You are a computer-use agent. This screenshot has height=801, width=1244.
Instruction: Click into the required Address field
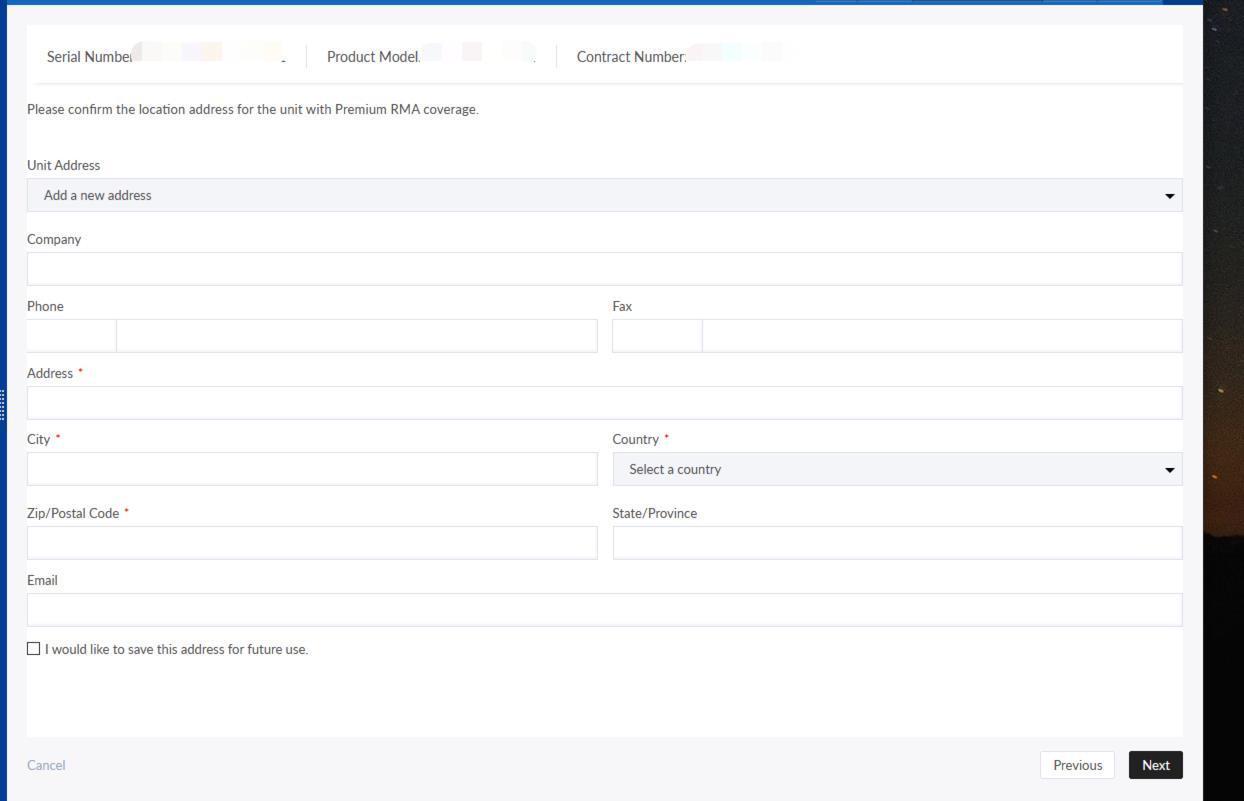point(604,403)
